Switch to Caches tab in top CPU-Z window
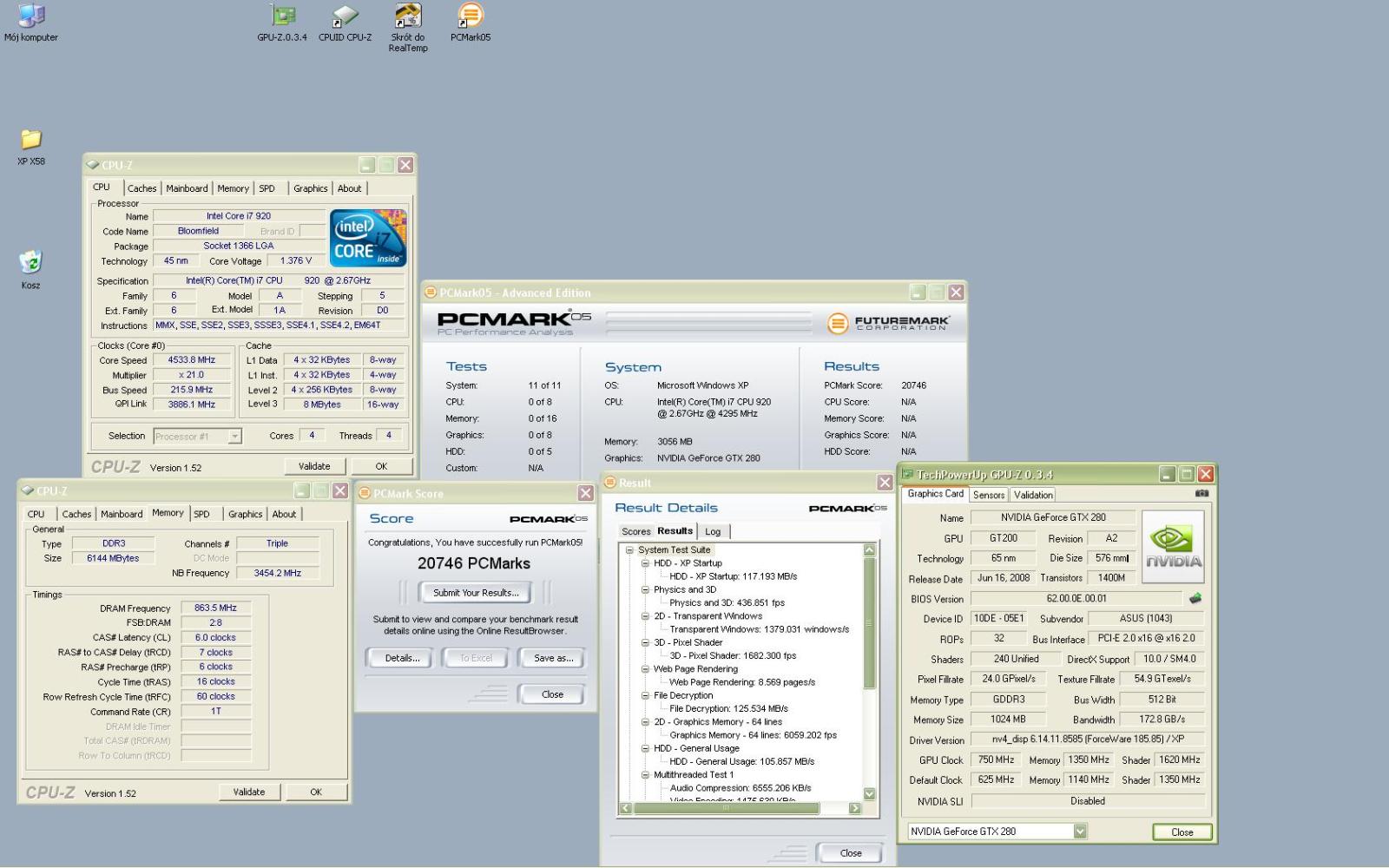The height and width of the screenshot is (868, 1389). point(142,188)
